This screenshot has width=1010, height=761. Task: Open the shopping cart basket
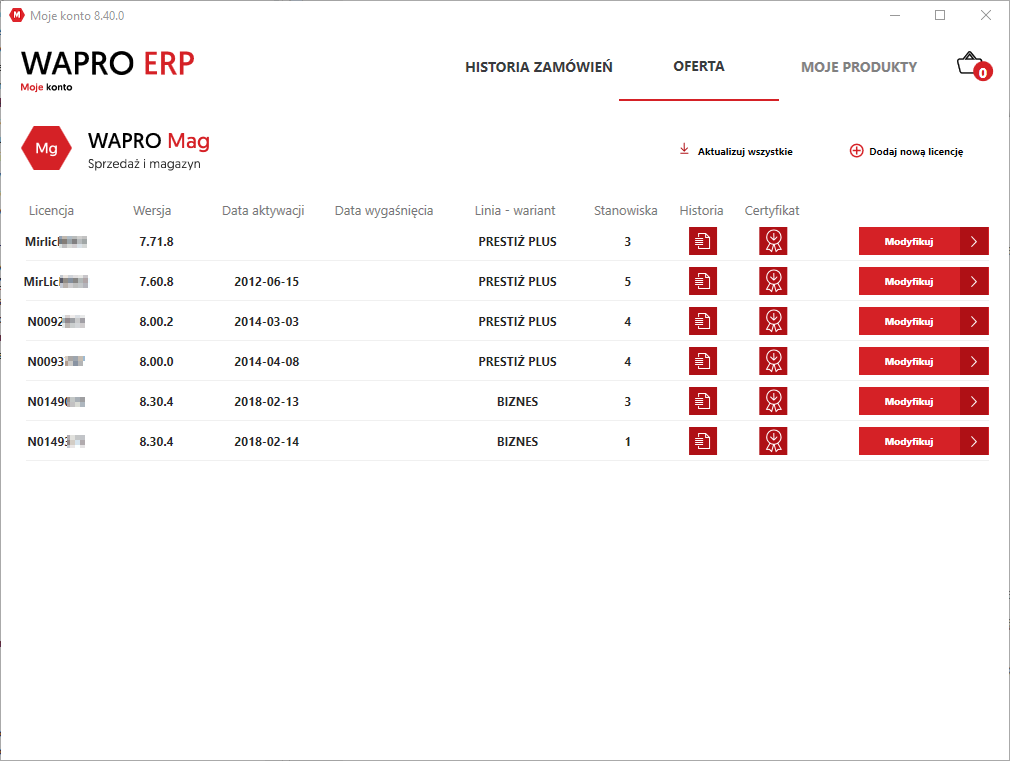click(x=973, y=66)
